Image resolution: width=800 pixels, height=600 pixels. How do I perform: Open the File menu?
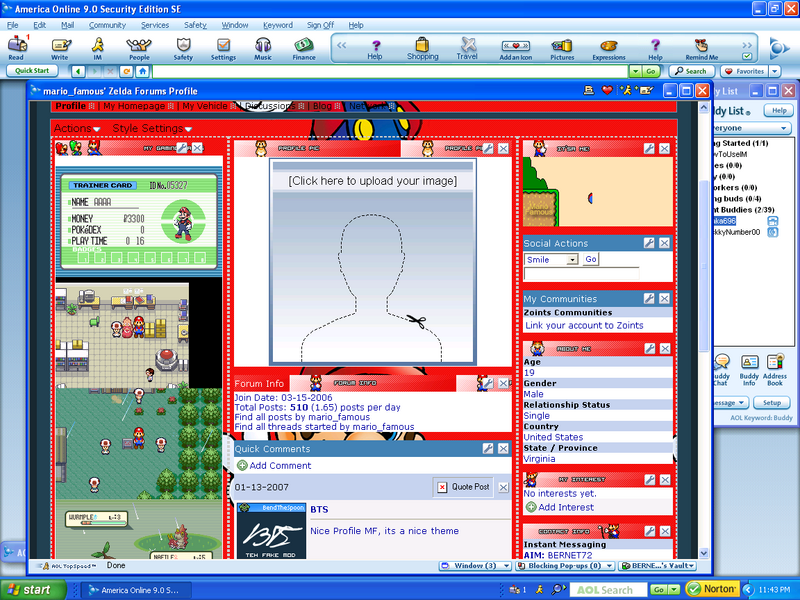12,25
